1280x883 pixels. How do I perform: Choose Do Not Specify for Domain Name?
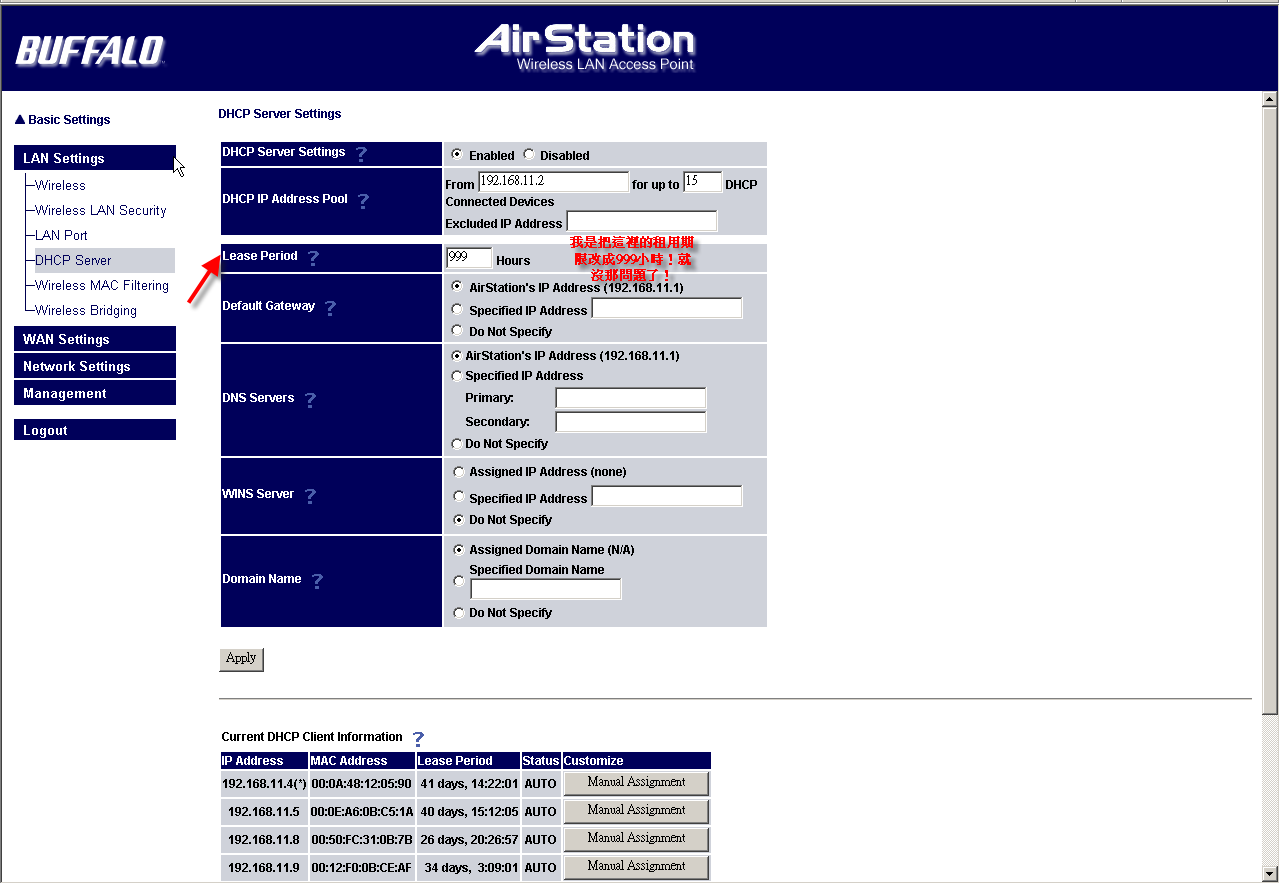459,612
